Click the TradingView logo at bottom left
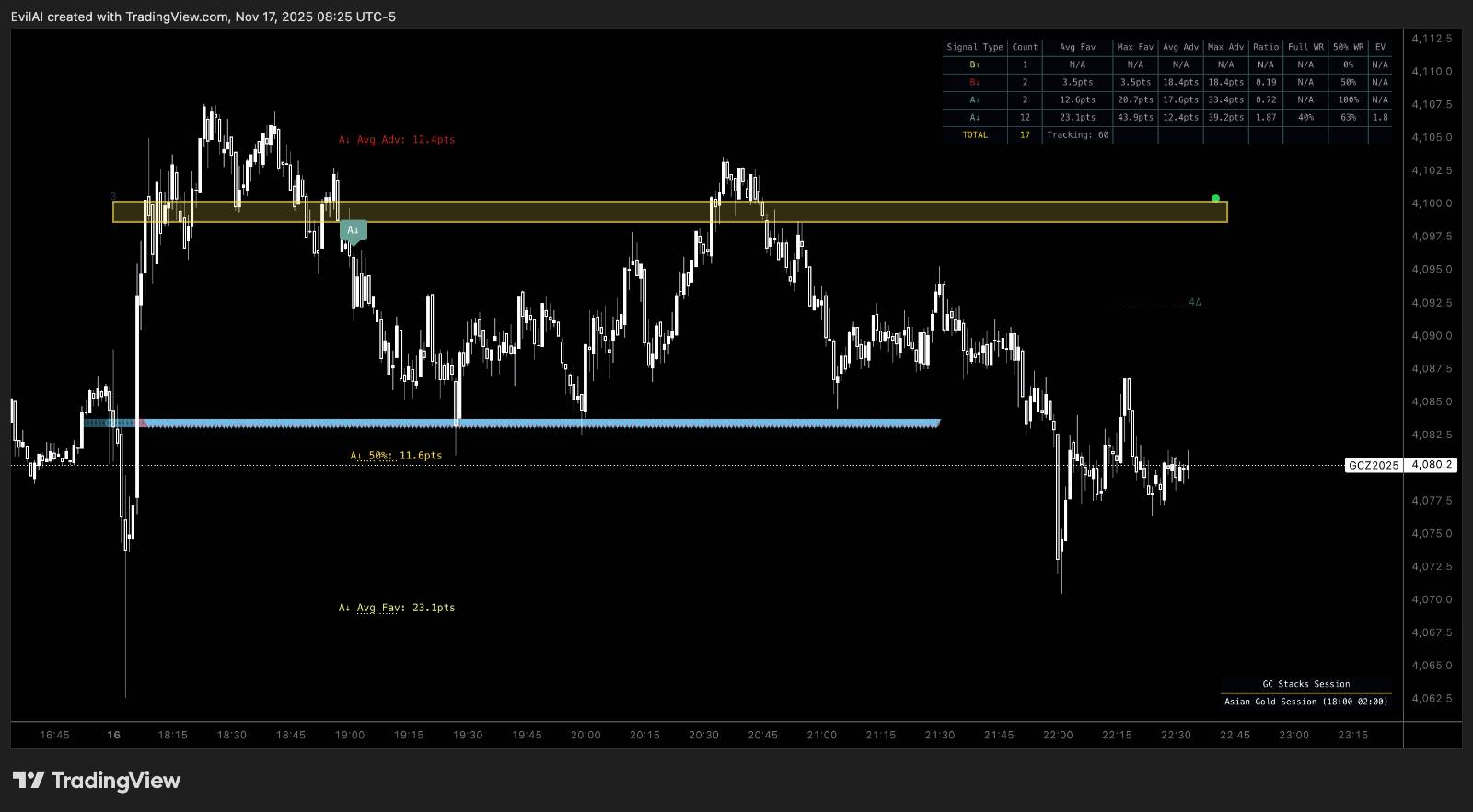 (97, 781)
